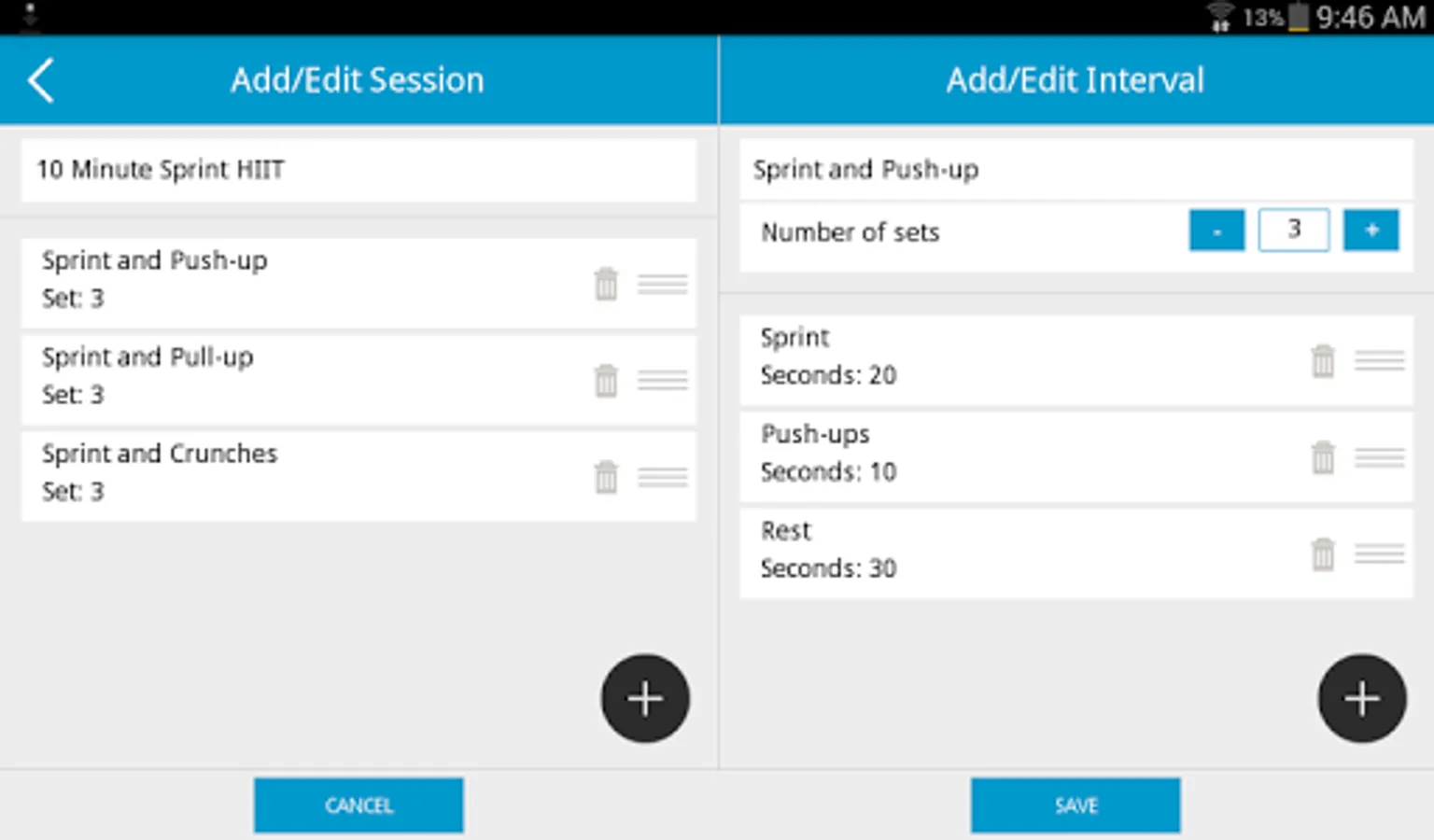Increase number of sets with plus
The height and width of the screenshot is (840, 1434).
(1371, 231)
